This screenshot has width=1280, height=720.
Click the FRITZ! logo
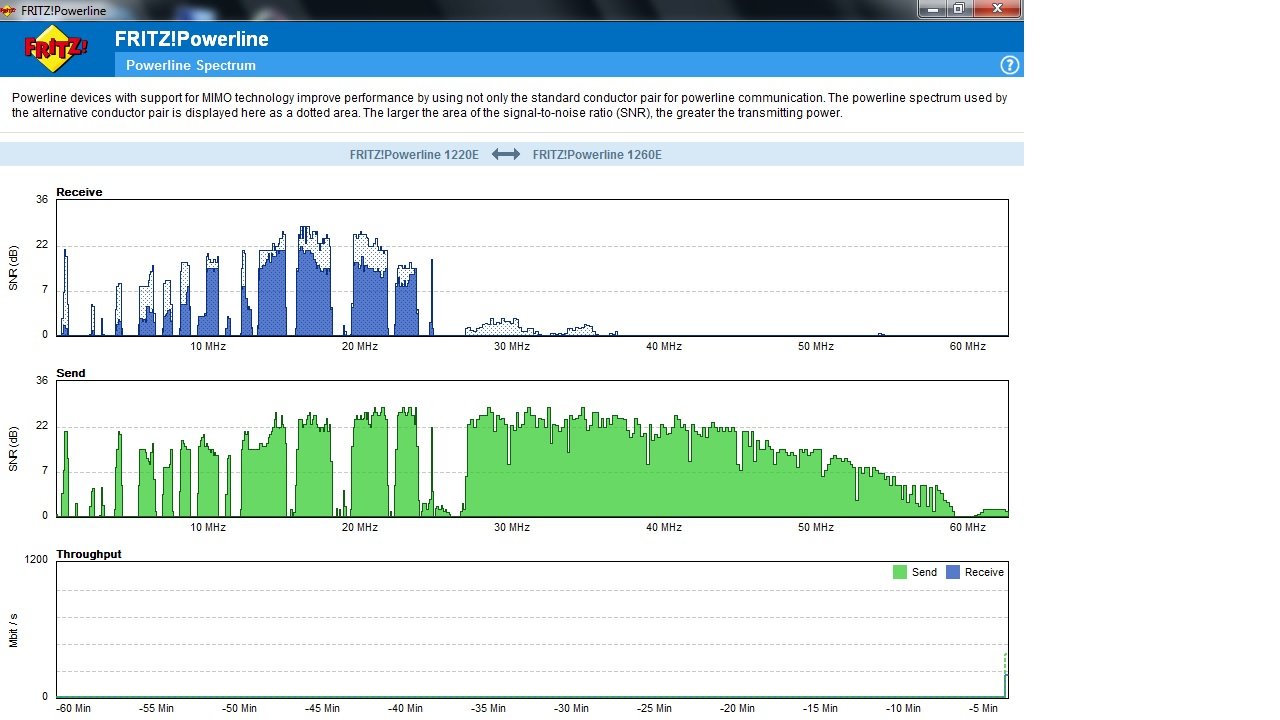click(55, 49)
